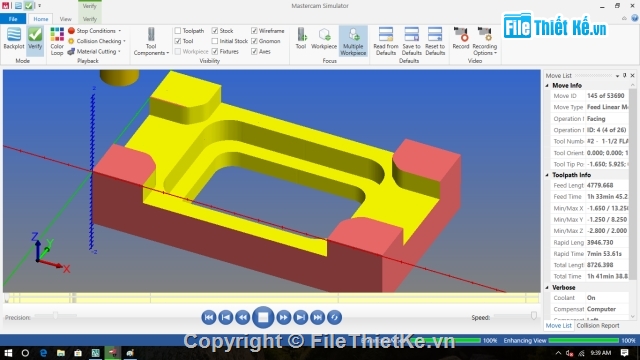Click the Facing operation value
Screen dimensions: 640x360
pyautogui.click(x=596, y=118)
